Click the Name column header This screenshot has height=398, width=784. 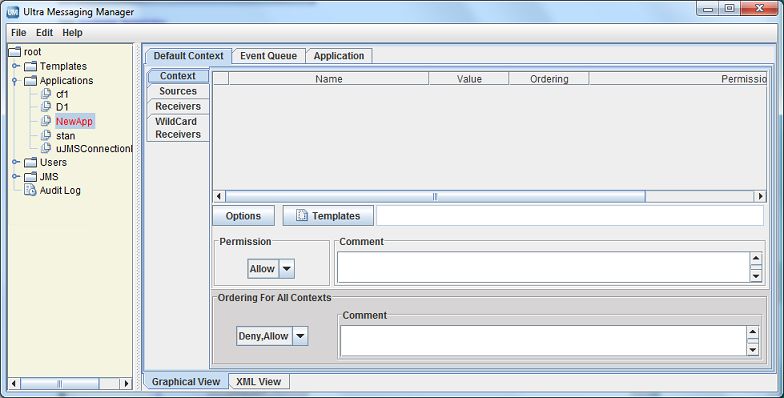[328, 79]
